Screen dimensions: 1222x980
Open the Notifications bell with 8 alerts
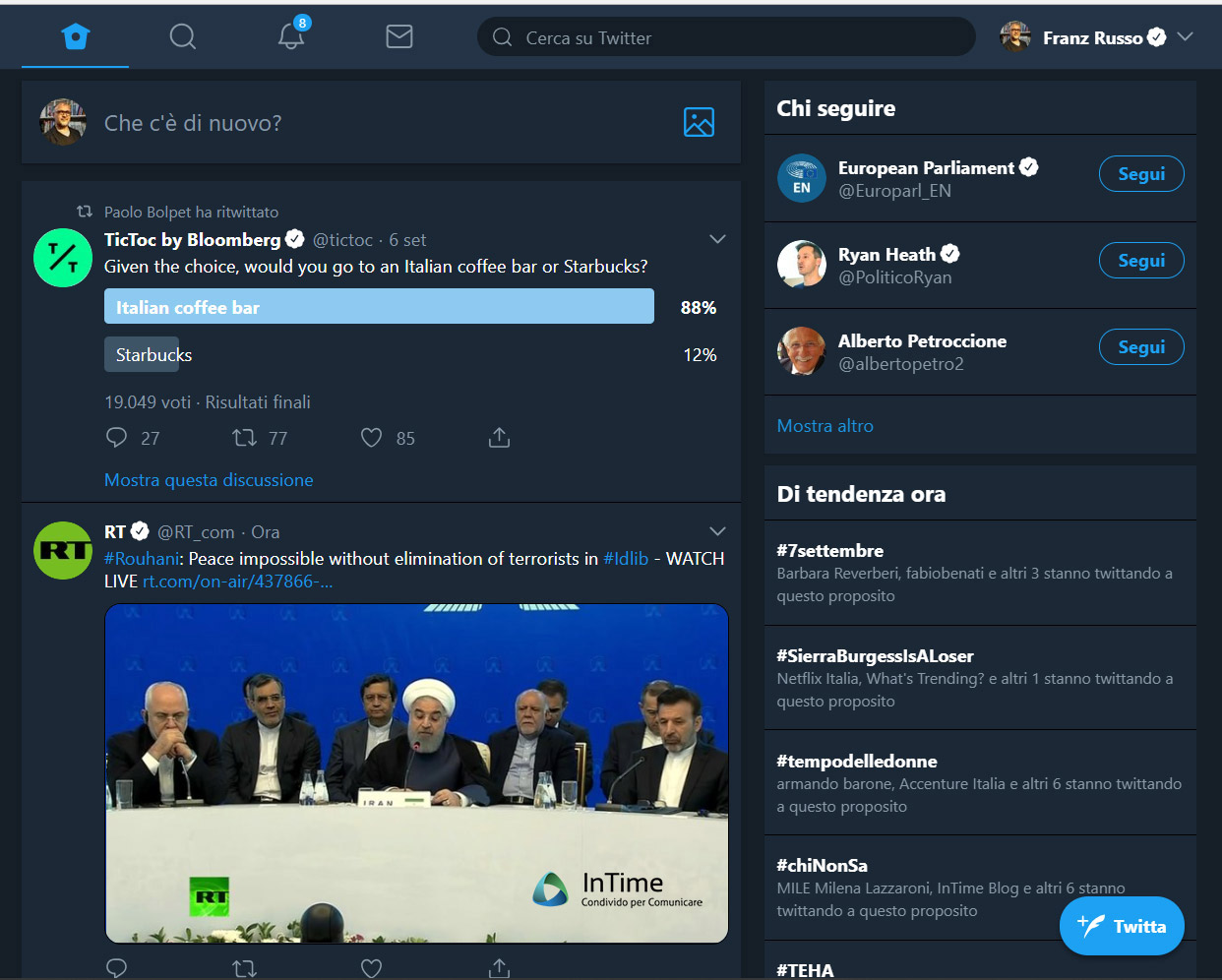click(x=291, y=37)
